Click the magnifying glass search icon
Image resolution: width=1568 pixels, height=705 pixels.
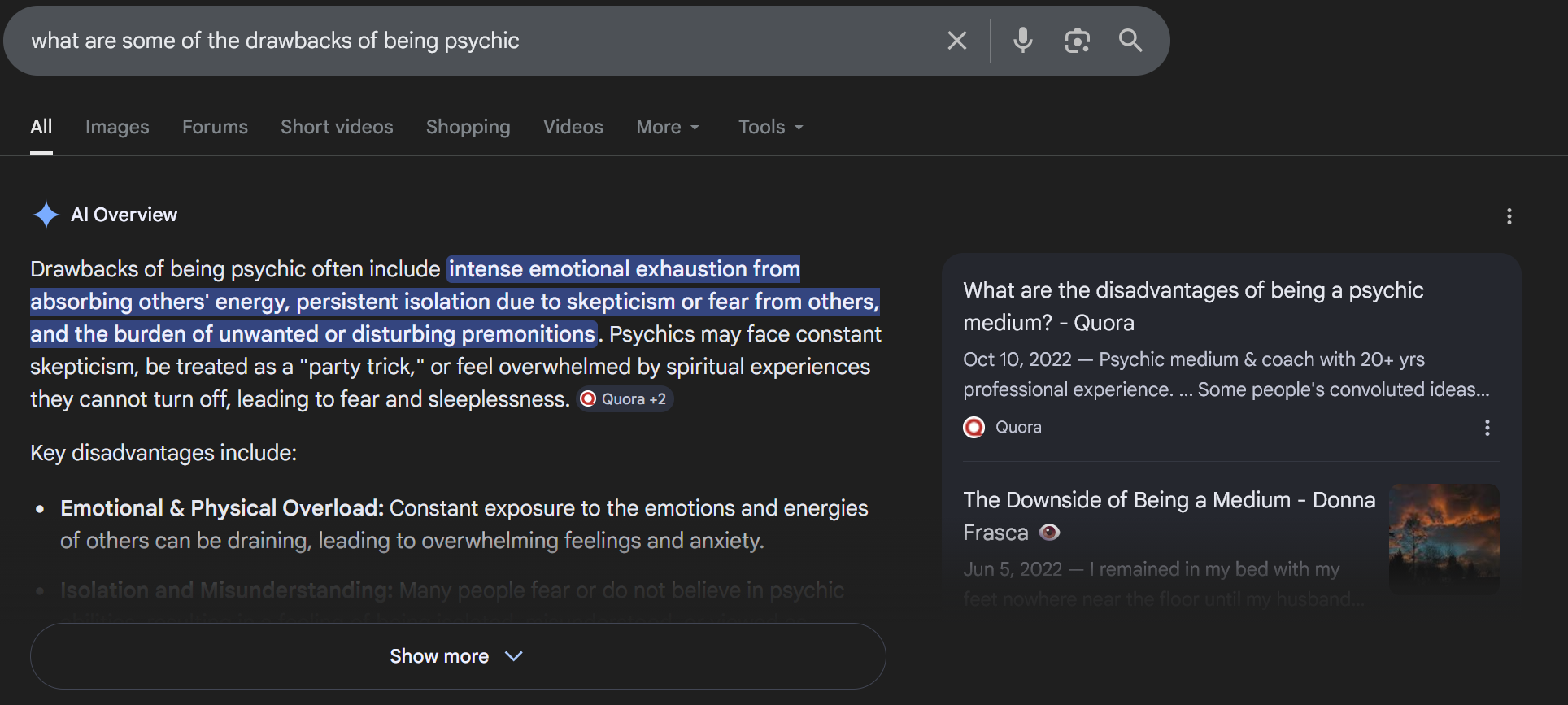coord(1130,41)
